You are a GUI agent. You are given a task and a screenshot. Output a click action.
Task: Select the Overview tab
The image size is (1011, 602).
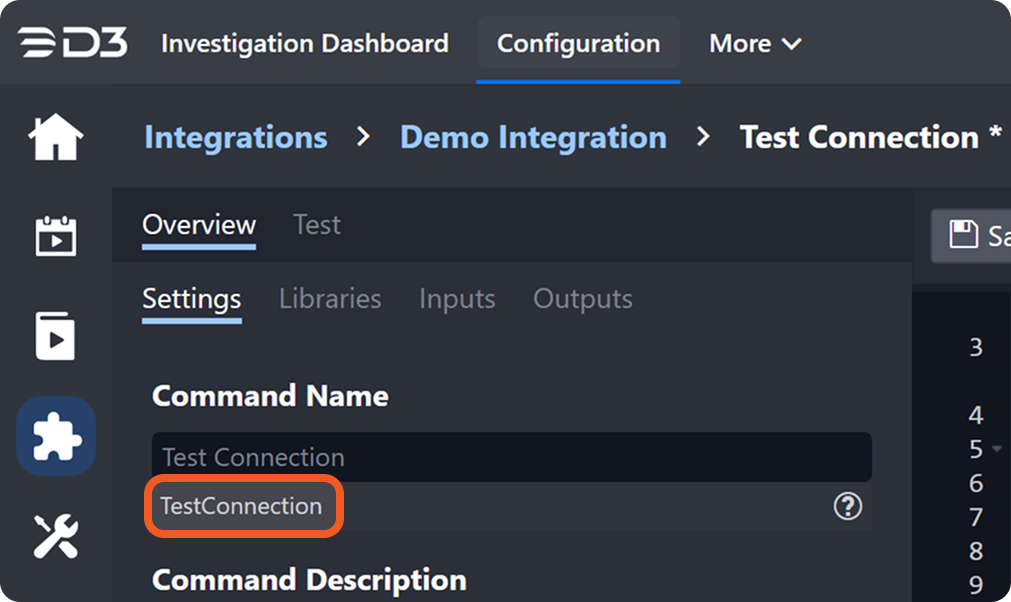pyautogui.click(x=199, y=225)
